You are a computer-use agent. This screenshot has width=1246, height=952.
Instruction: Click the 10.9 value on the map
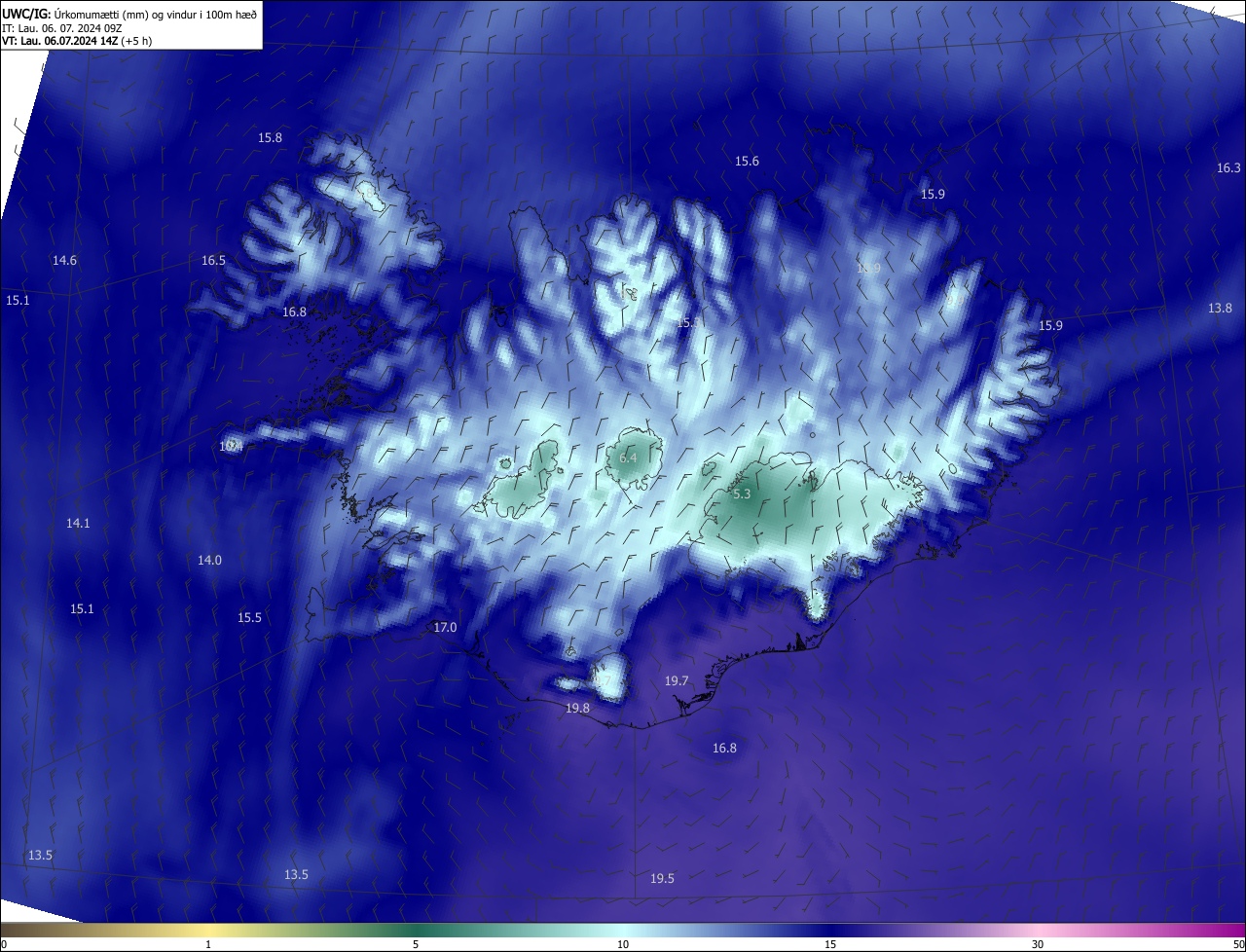(x=867, y=268)
